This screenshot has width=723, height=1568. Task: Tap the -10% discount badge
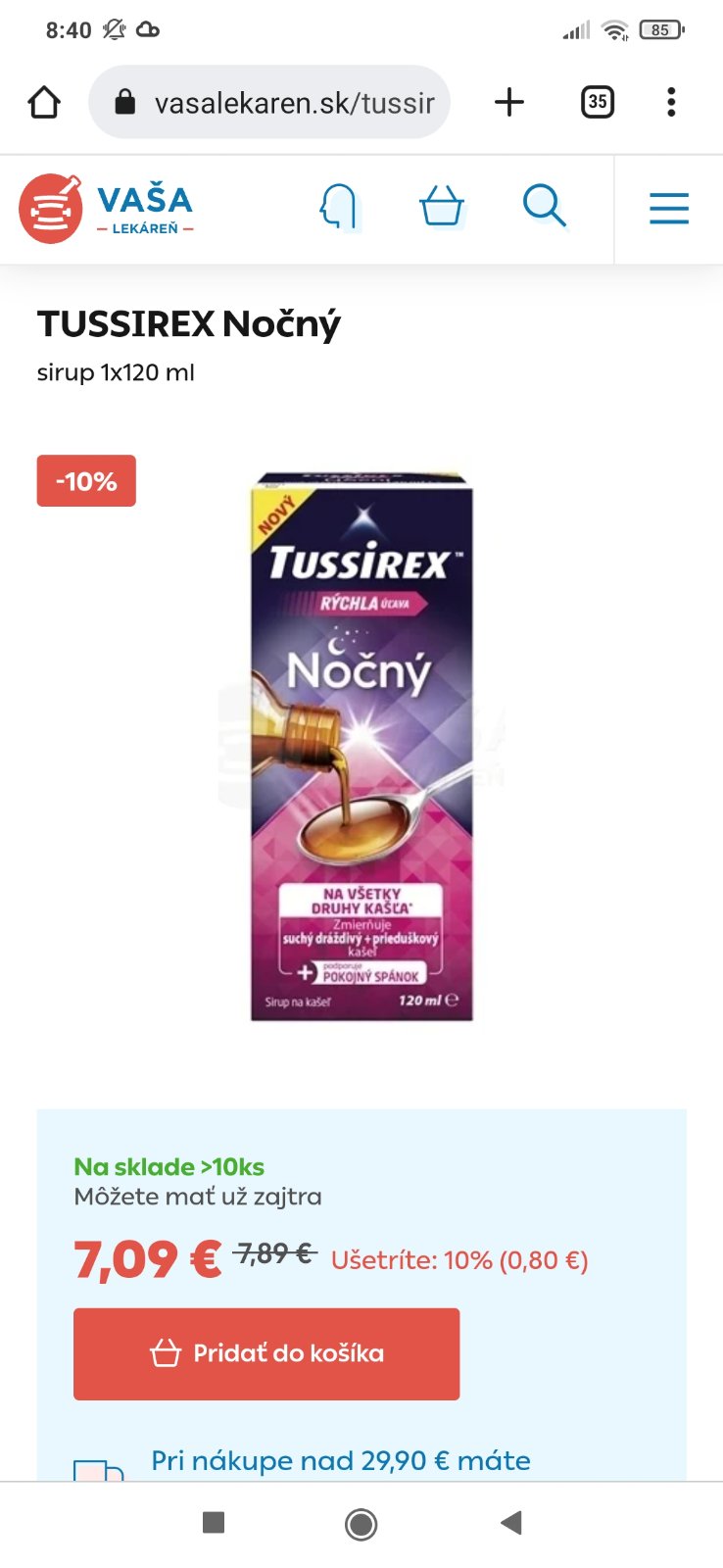86,481
